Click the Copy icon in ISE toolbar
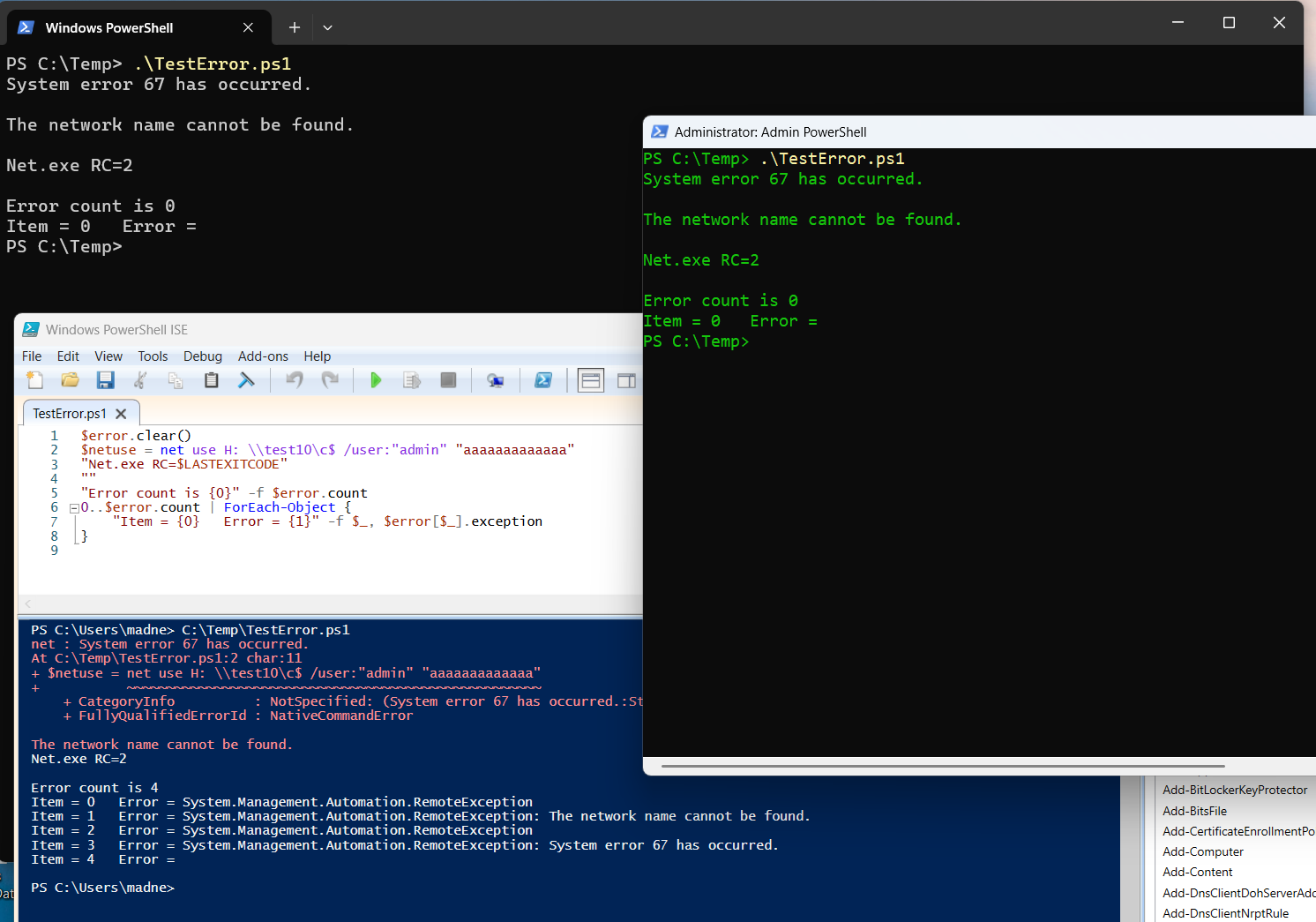 click(x=176, y=380)
